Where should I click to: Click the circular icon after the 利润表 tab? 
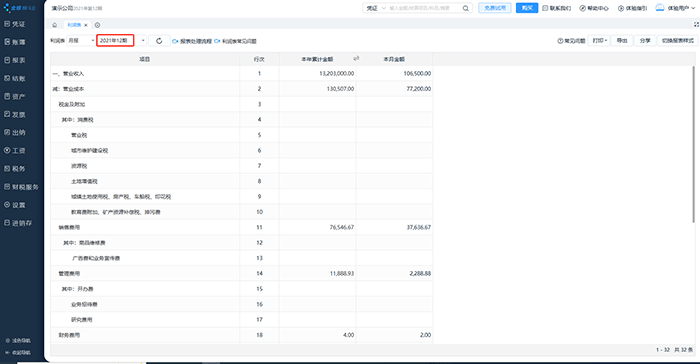97,25
